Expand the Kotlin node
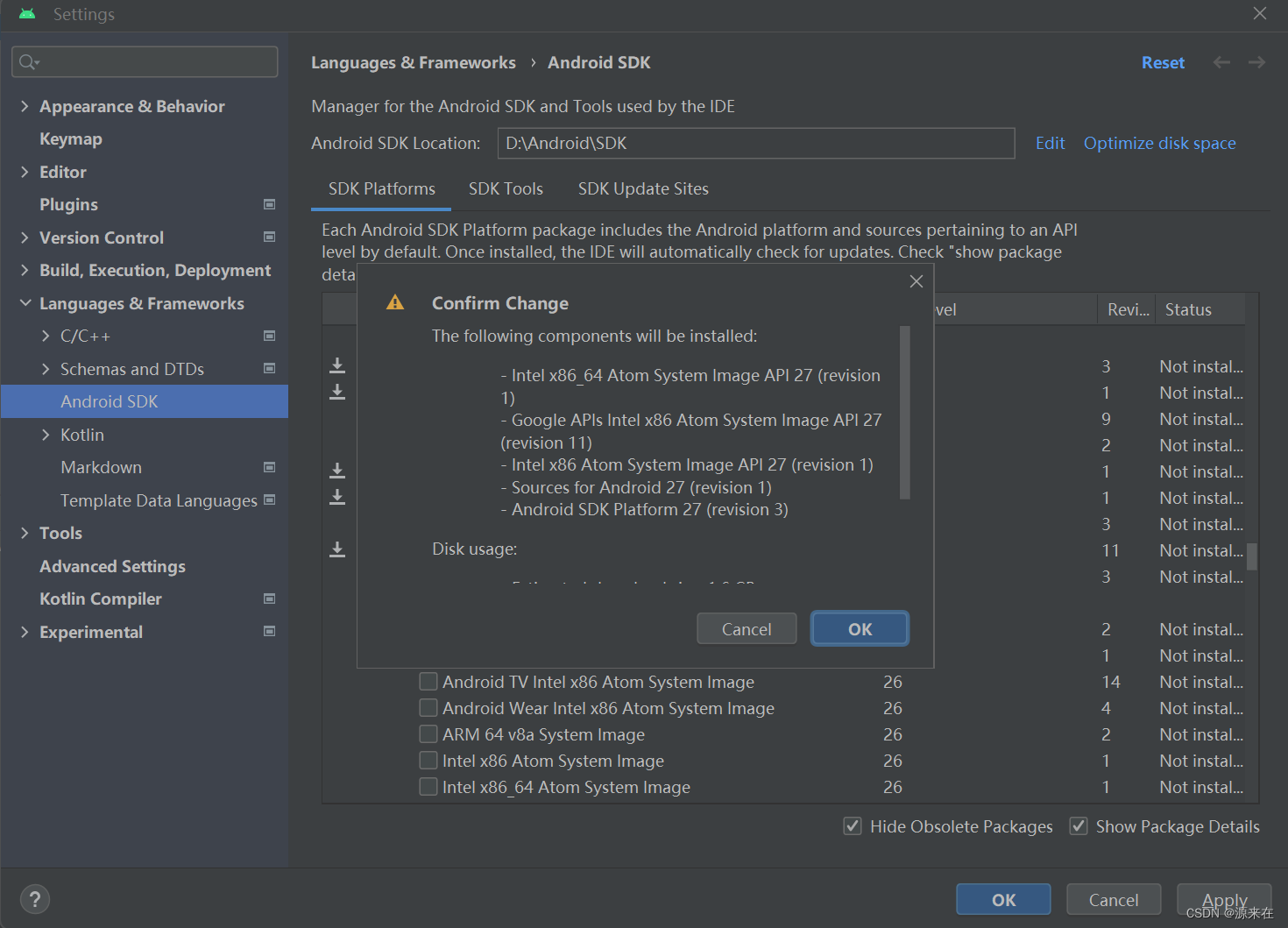 point(46,435)
